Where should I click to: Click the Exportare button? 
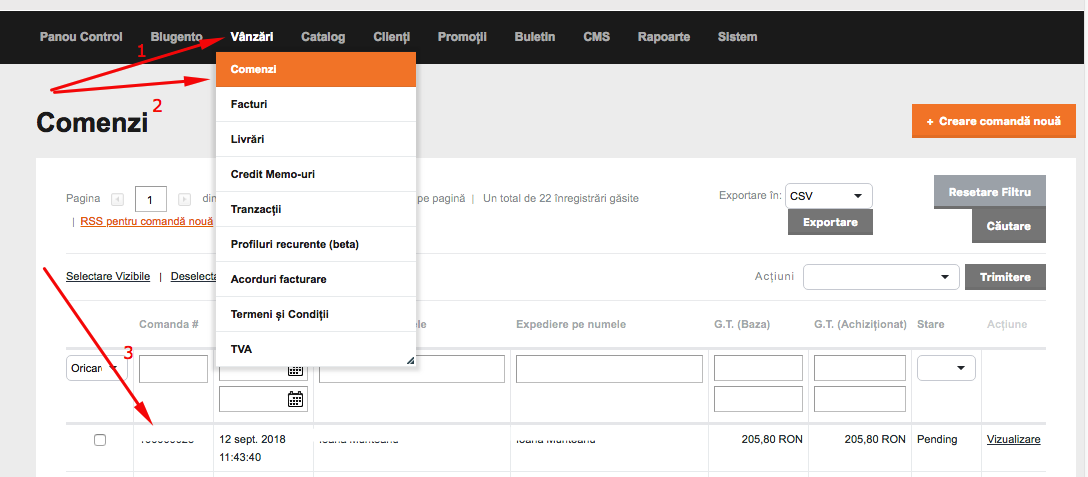[830, 222]
